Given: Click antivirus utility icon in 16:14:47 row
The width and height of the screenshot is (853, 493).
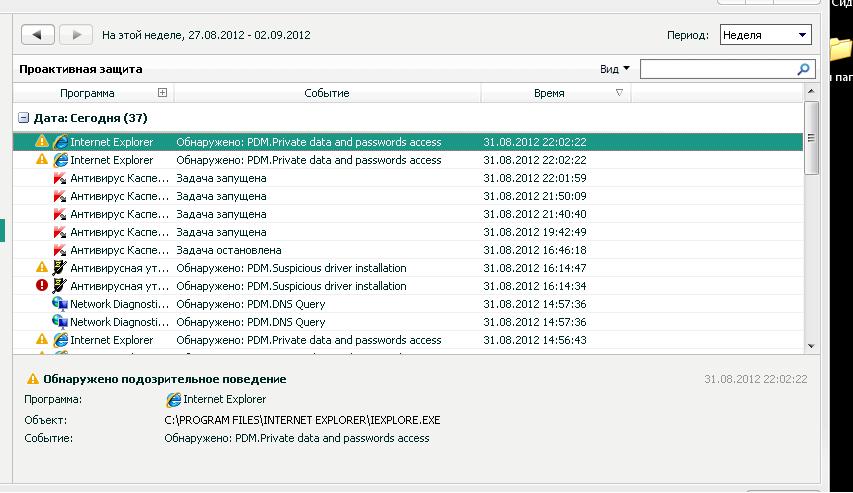Looking at the screenshot, I should [x=59, y=268].
